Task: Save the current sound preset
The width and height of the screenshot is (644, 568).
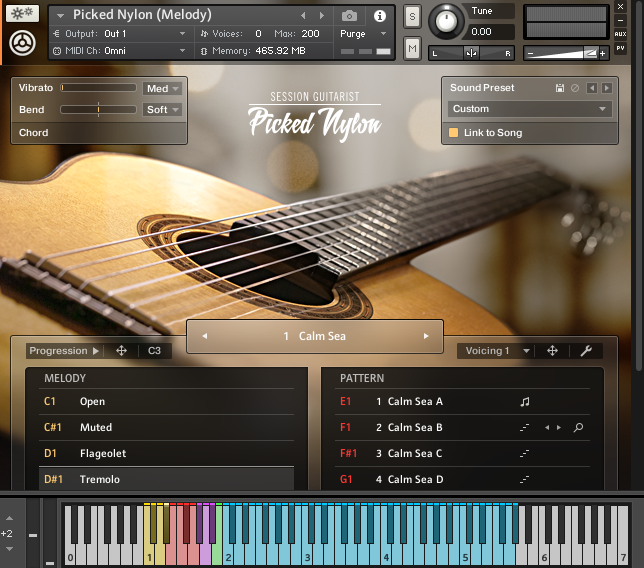Action: coord(561,88)
